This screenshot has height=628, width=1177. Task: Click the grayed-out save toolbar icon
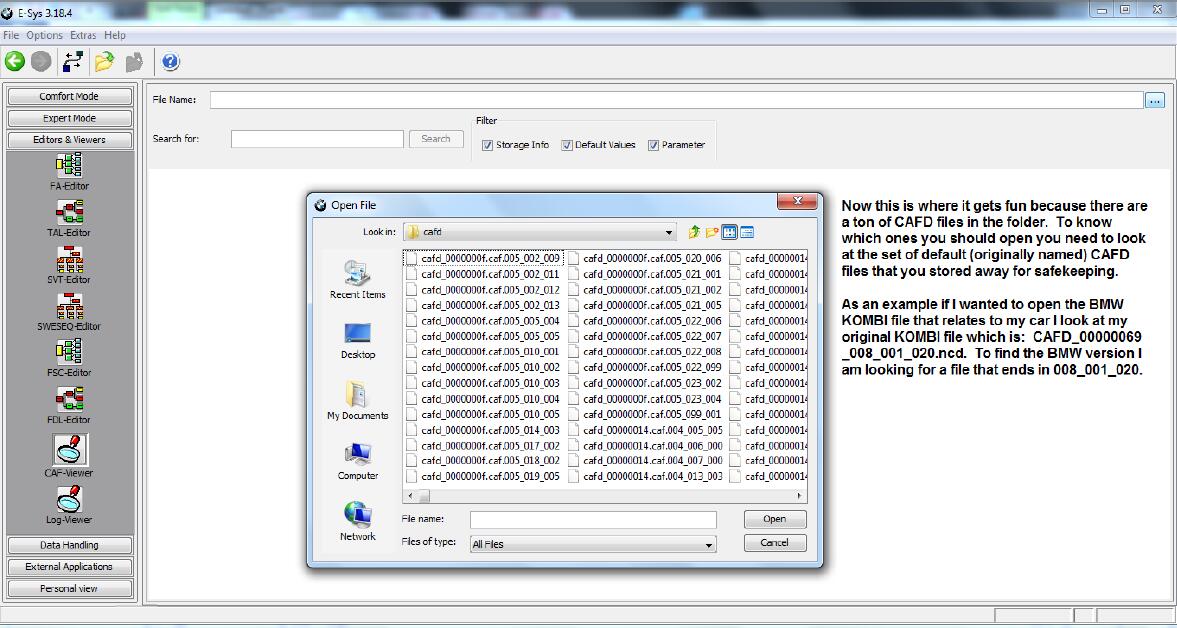pos(134,62)
